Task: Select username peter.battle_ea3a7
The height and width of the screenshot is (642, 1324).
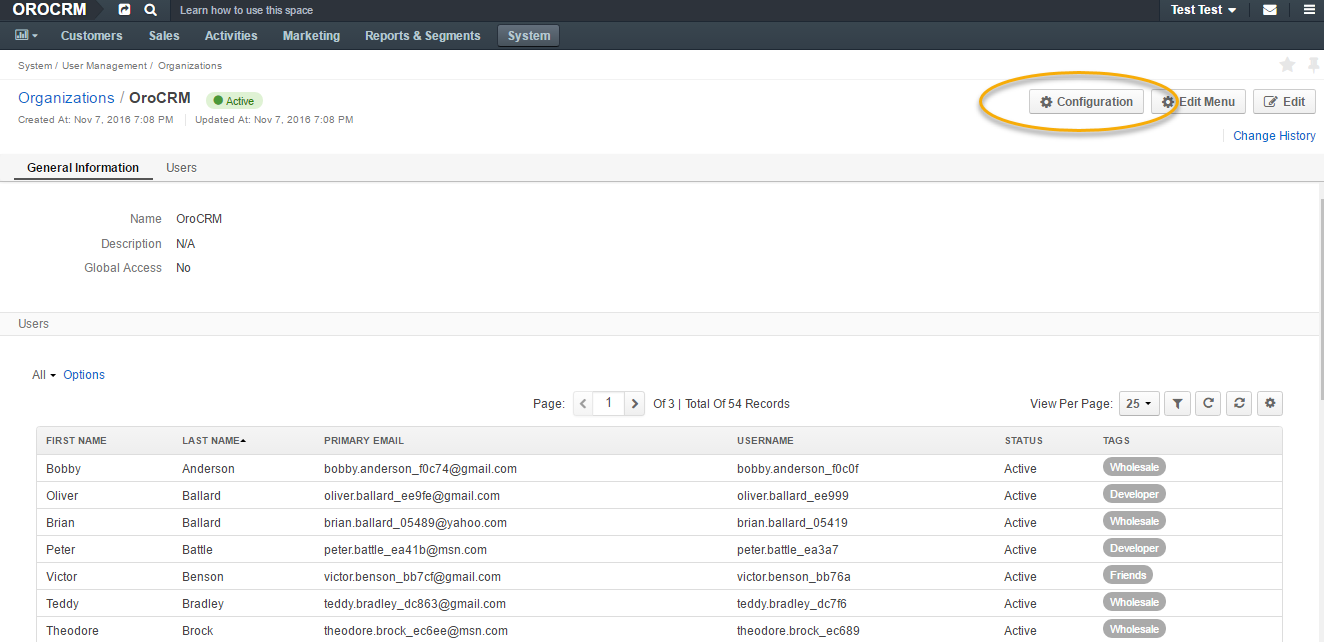Action: pyautogui.click(x=788, y=550)
